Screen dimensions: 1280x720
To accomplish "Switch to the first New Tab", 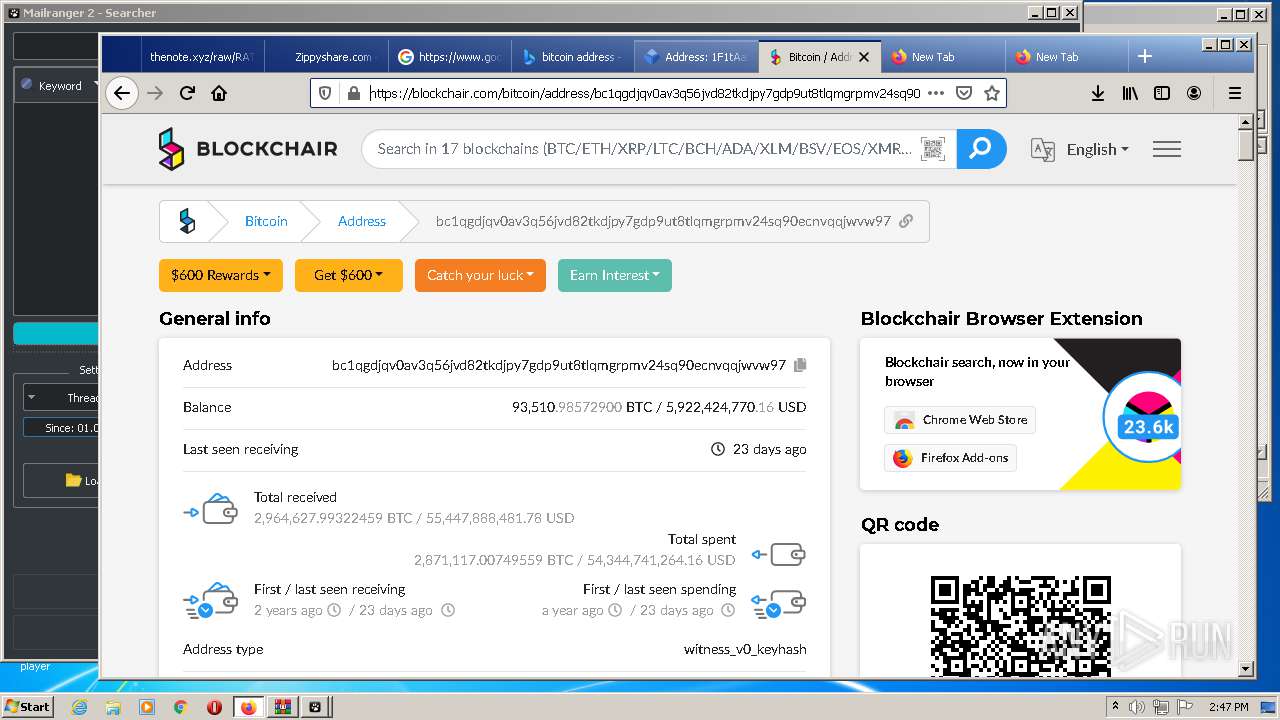I will [x=944, y=57].
